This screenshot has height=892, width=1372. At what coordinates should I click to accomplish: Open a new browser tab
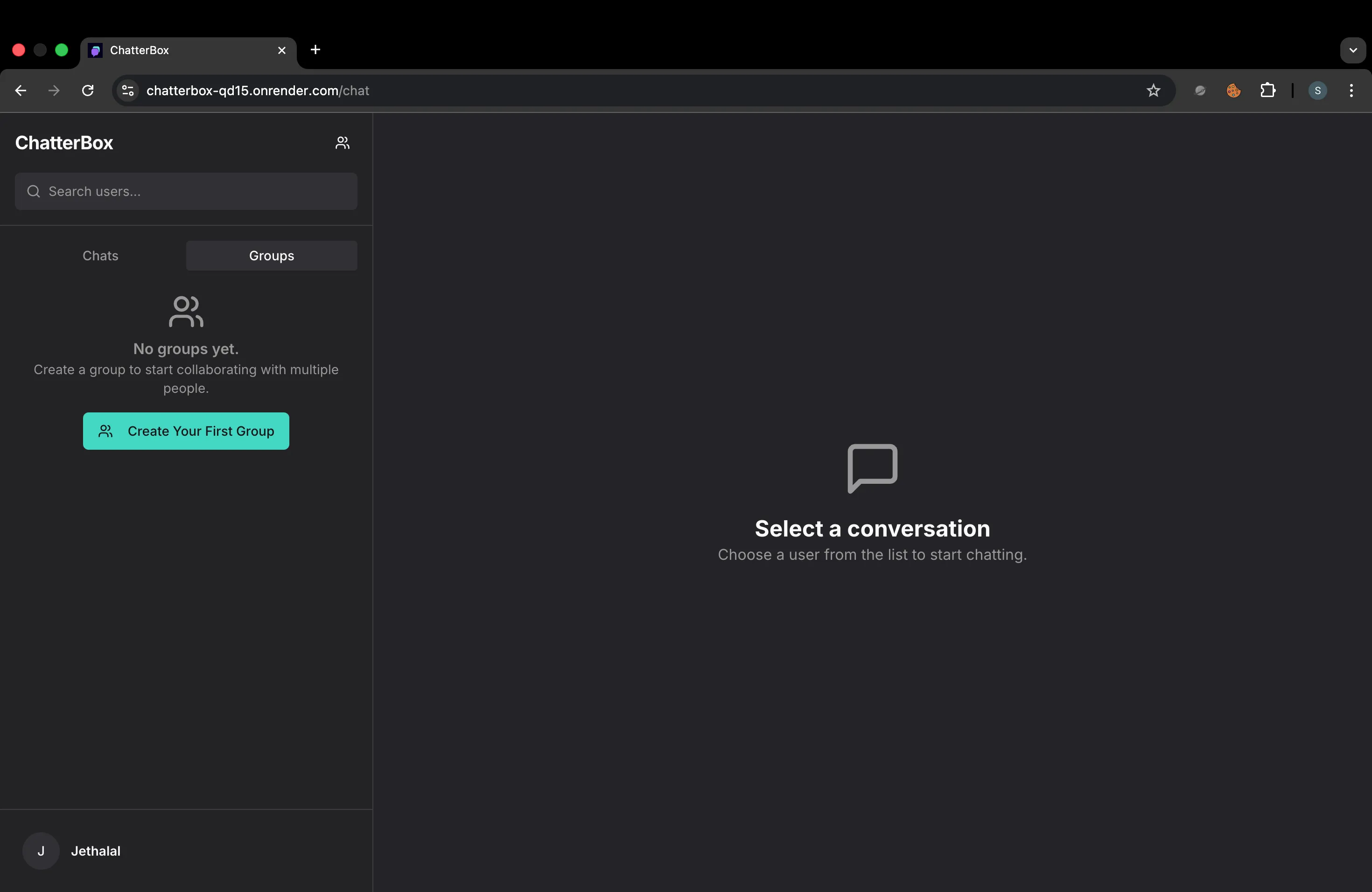315,50
